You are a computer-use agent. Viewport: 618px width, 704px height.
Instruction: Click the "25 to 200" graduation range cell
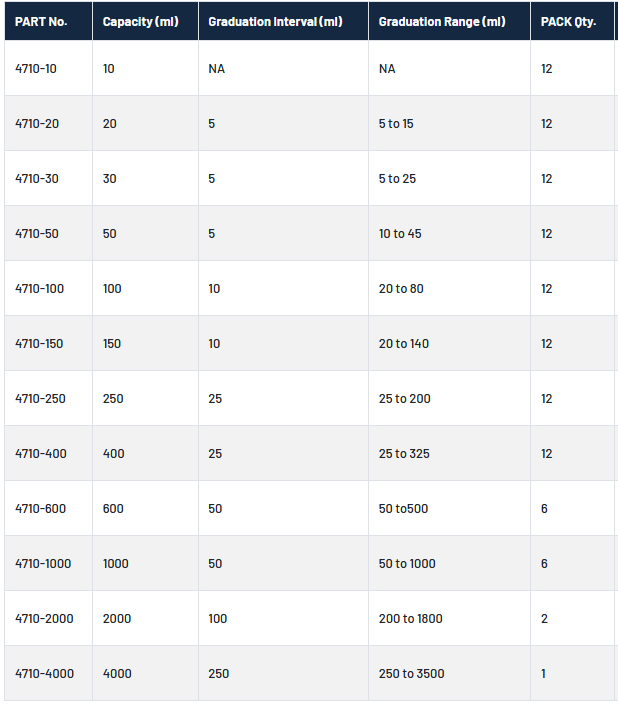404,399
